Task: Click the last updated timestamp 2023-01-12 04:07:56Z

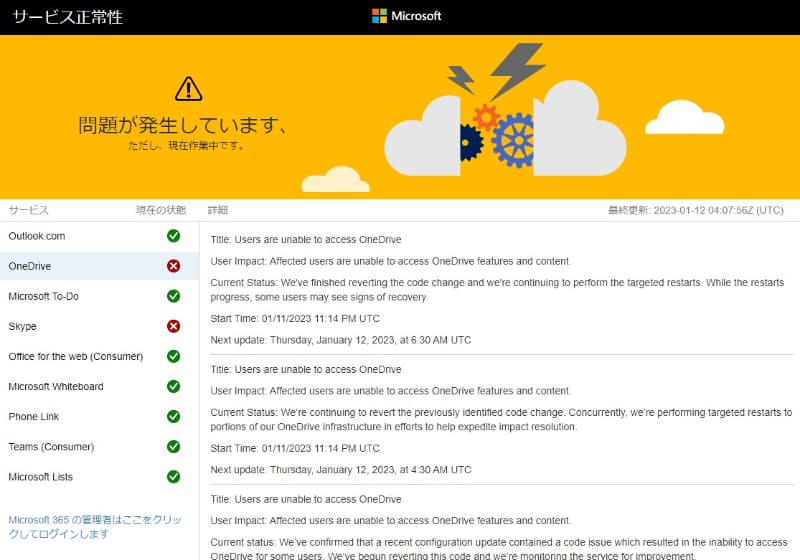Action: (x=695, y=210)
